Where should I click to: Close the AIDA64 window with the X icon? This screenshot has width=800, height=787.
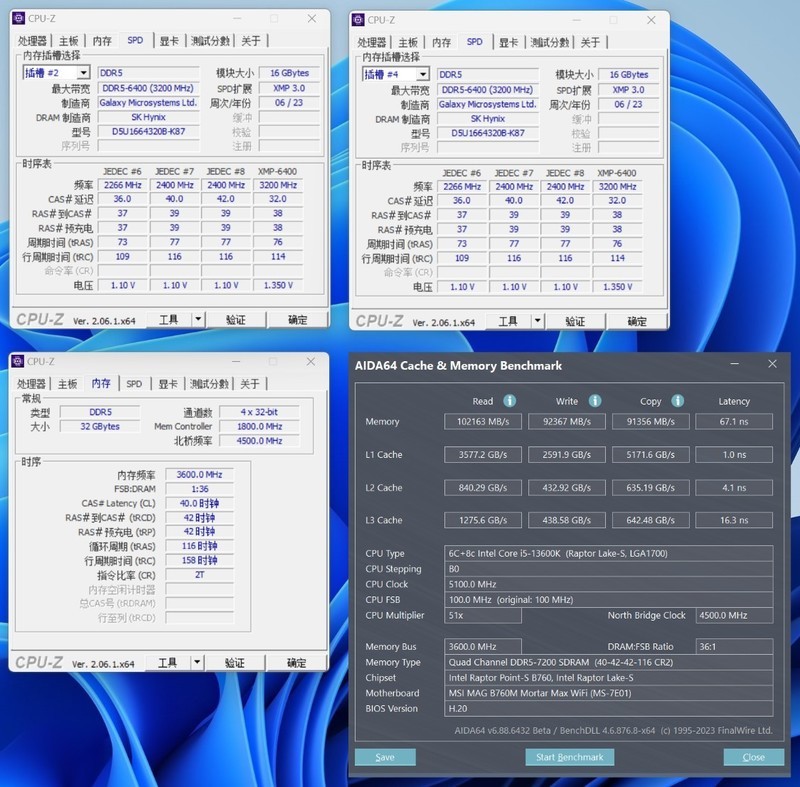pos(771,365)
